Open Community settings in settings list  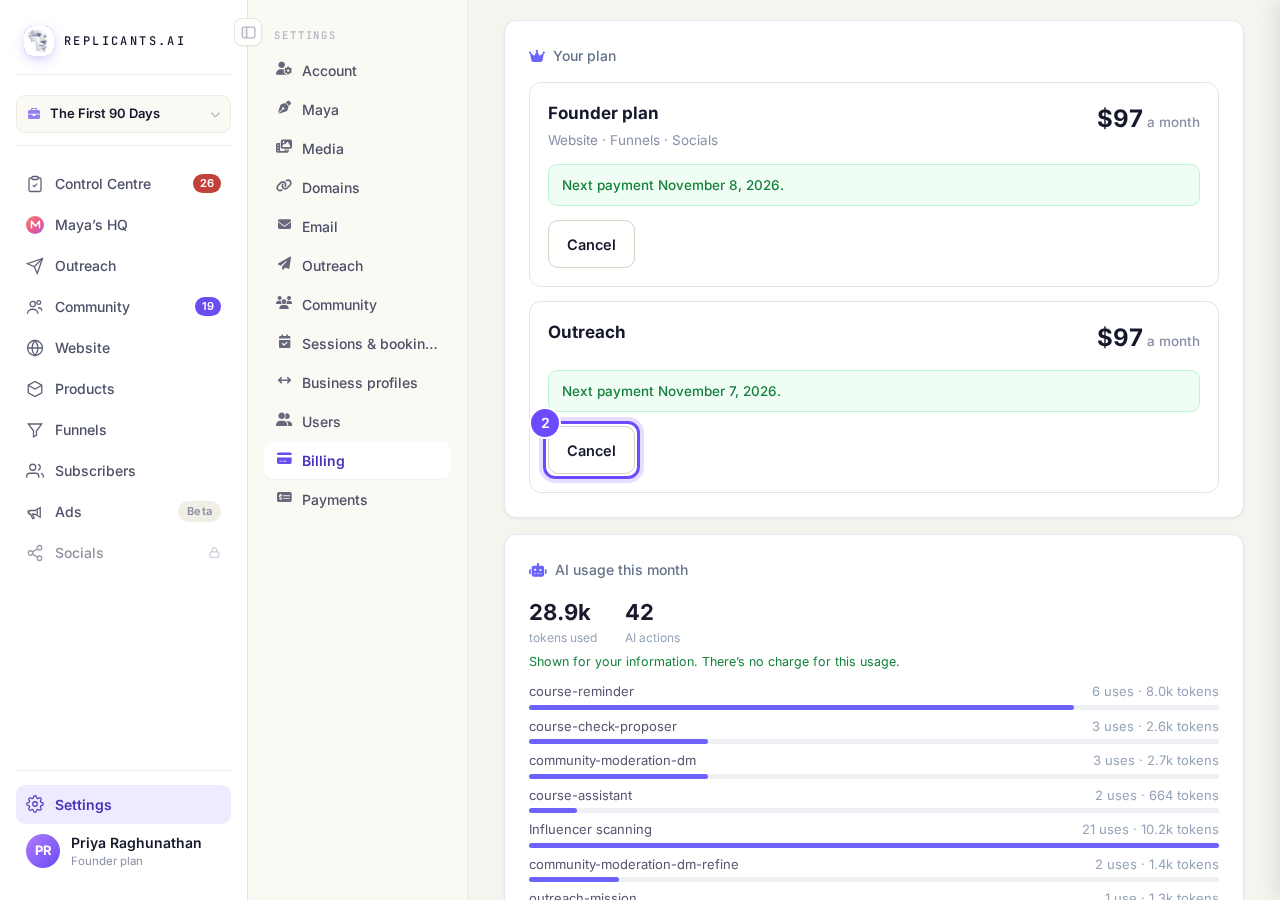(x=357, y=304)
